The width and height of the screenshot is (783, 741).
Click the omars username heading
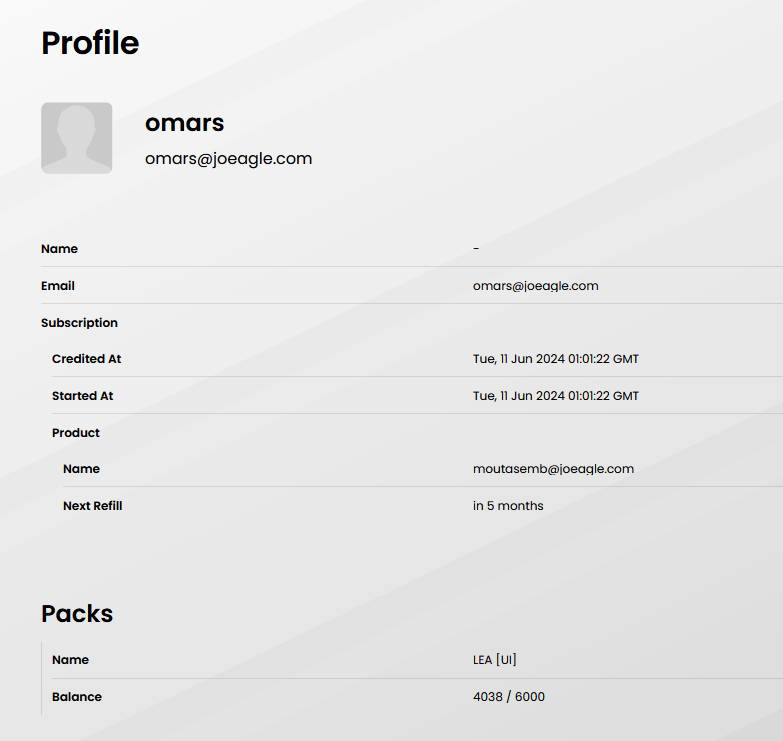point(185,123)
